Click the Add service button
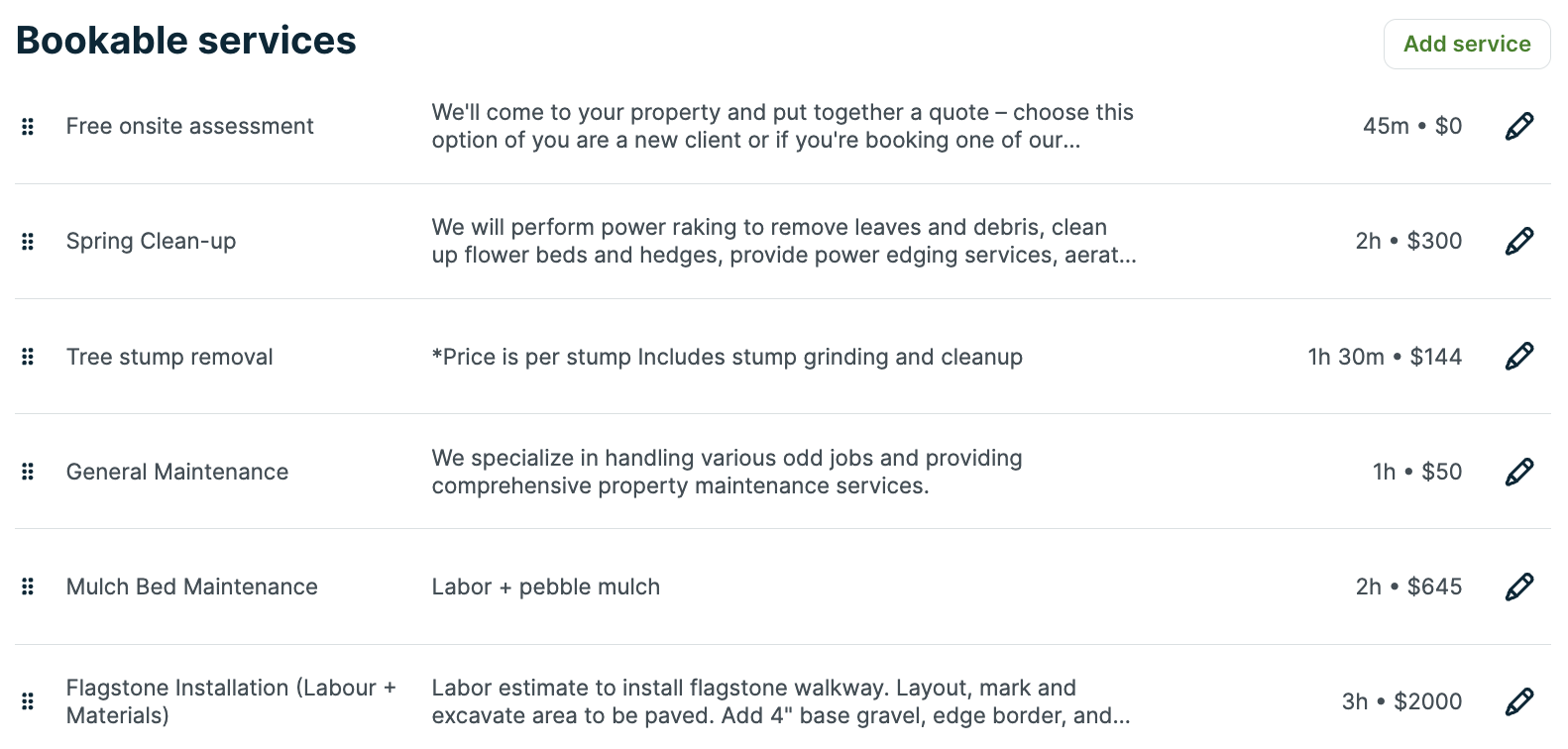Screen dimensions: 1568x749 (1466, 45)
